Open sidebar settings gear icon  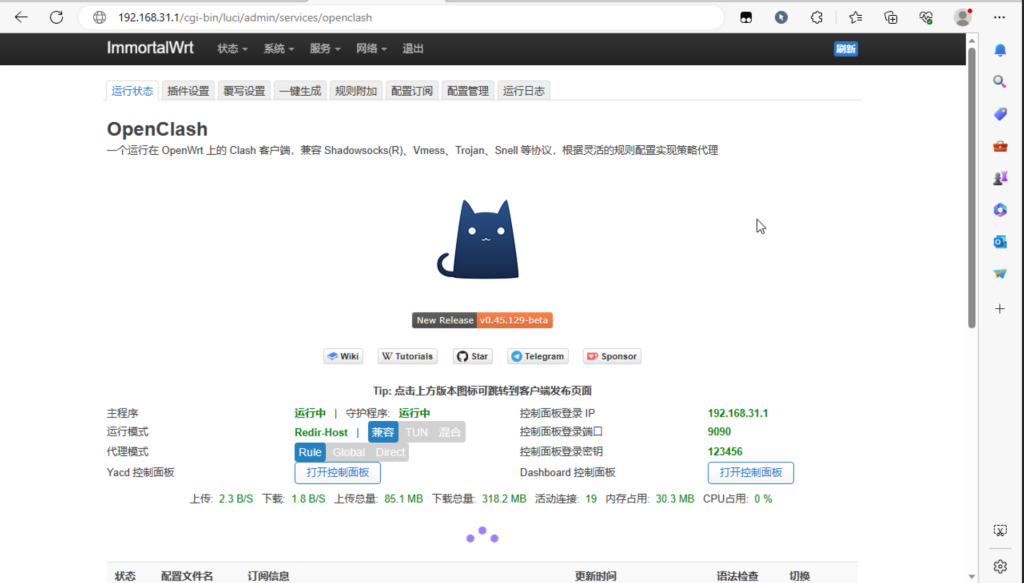(1000, 566)
